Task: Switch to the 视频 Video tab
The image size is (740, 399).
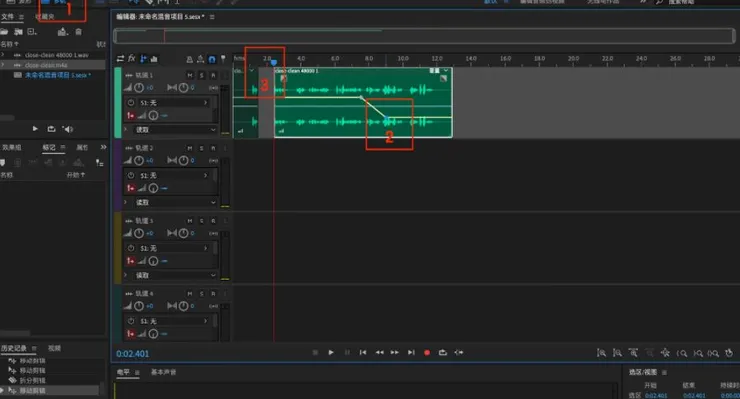Action: click(54, 348)
